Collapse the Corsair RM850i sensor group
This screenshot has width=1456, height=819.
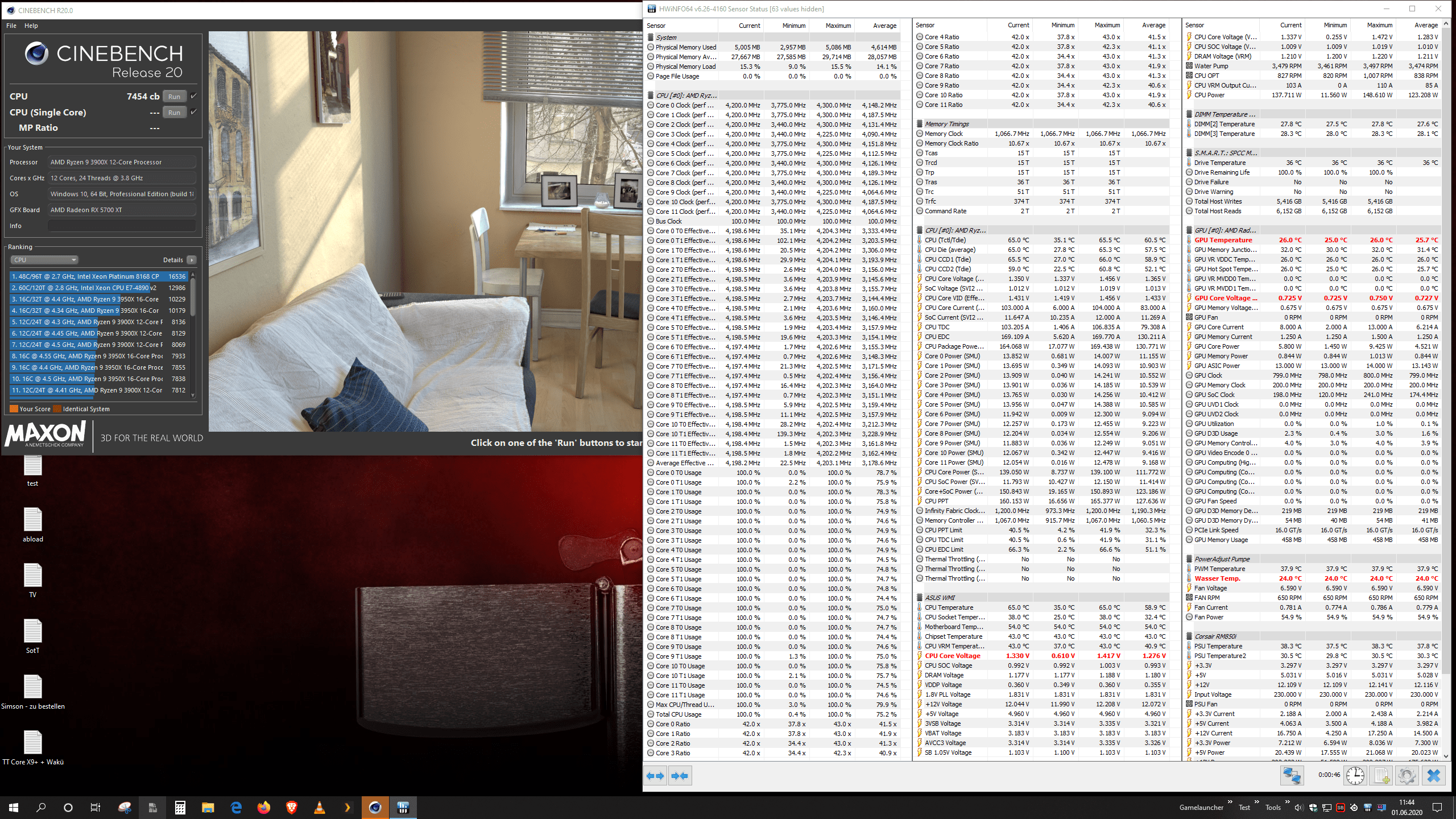[x=1313, y=636]
